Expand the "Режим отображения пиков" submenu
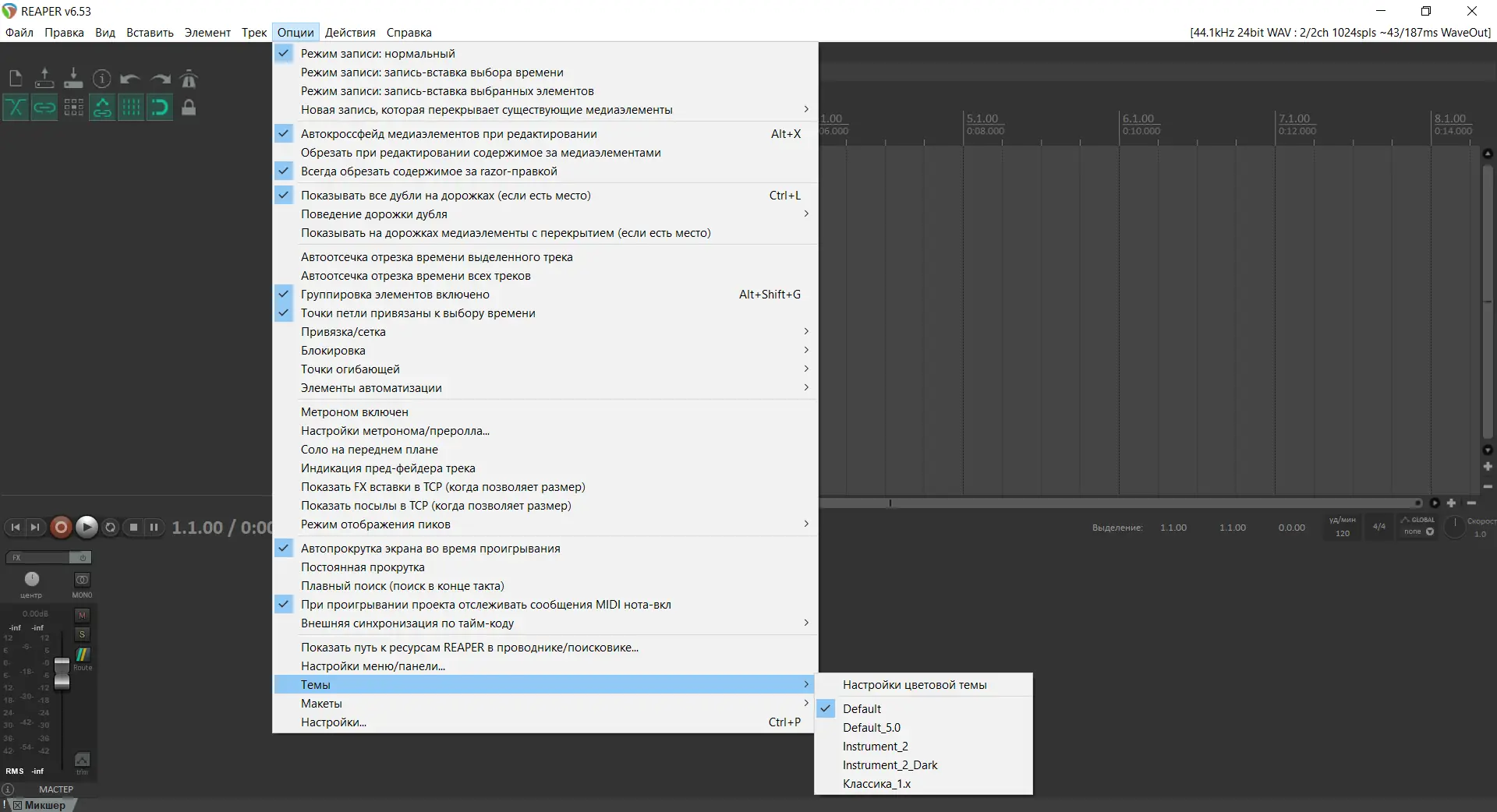 click(545, 524)
